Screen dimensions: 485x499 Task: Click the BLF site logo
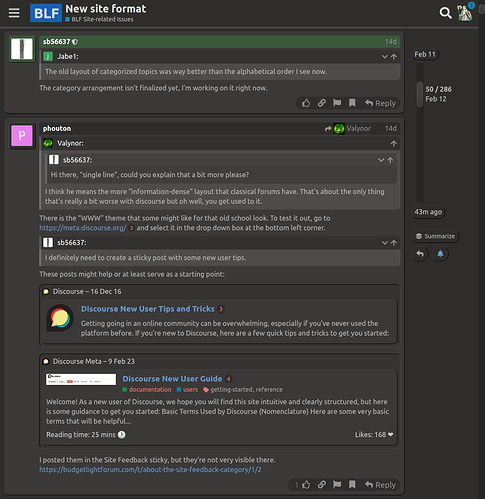pos(46,13)
